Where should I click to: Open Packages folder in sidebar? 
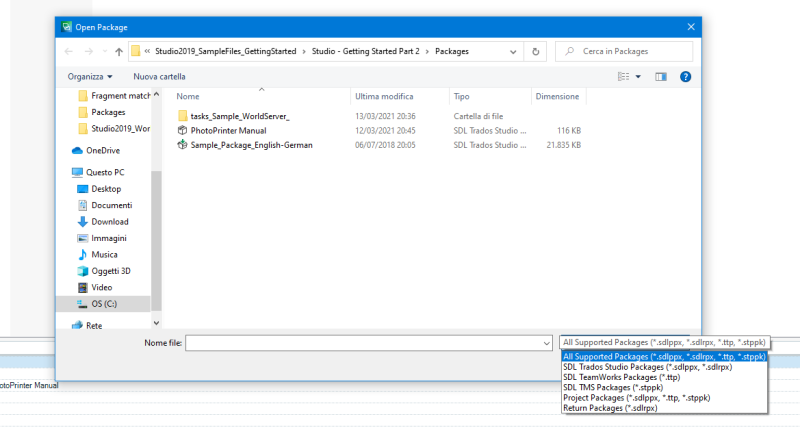(108, 112)
